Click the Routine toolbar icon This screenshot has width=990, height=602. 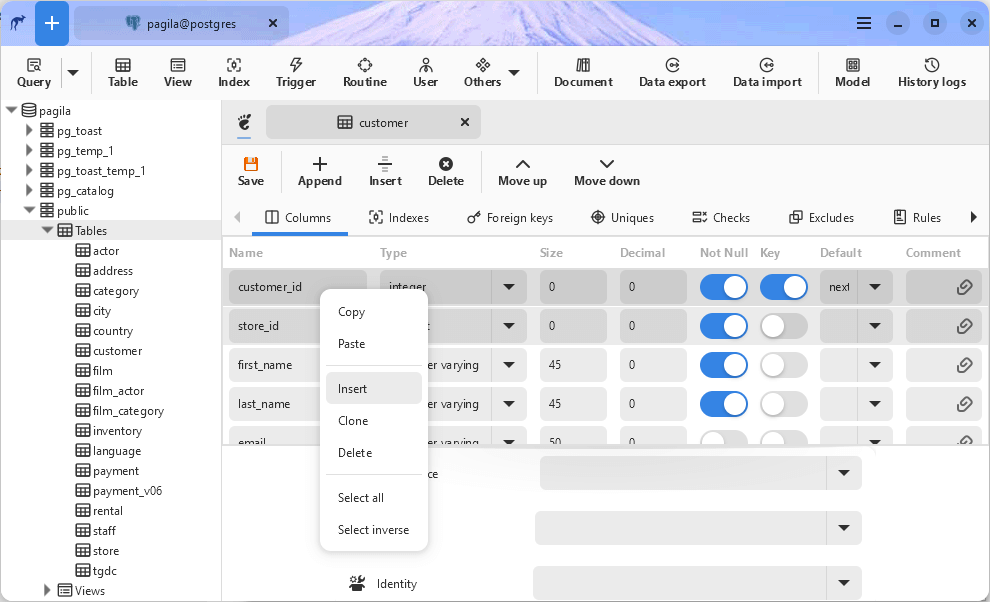(364, 72)
